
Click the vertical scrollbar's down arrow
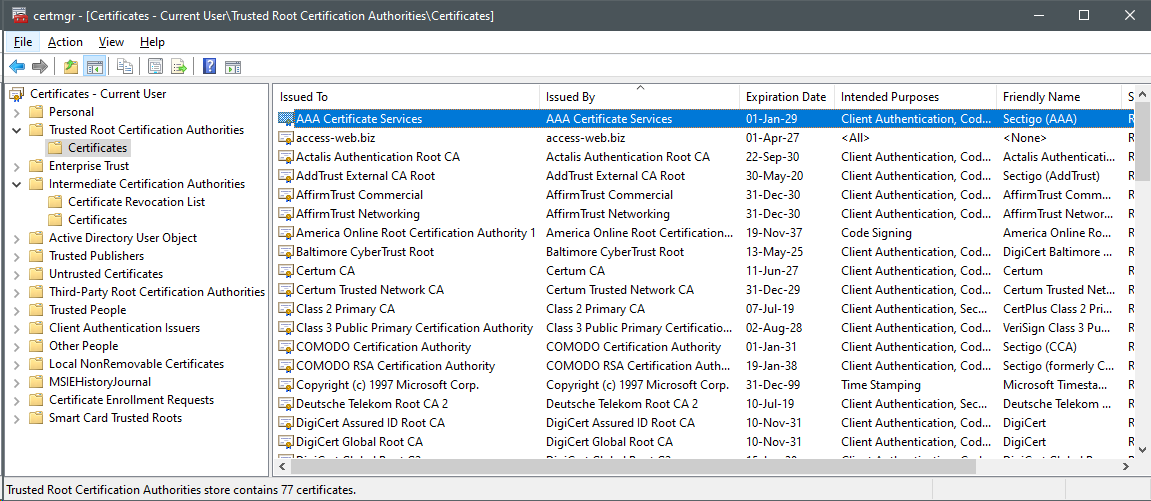pyautogui.click(x=1143, y=448)
